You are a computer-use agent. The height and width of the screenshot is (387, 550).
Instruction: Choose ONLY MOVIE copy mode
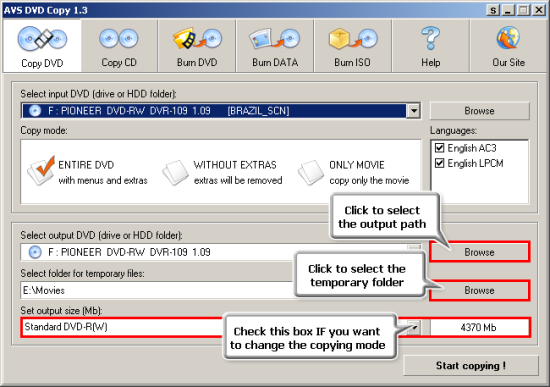tap(354, 172)
